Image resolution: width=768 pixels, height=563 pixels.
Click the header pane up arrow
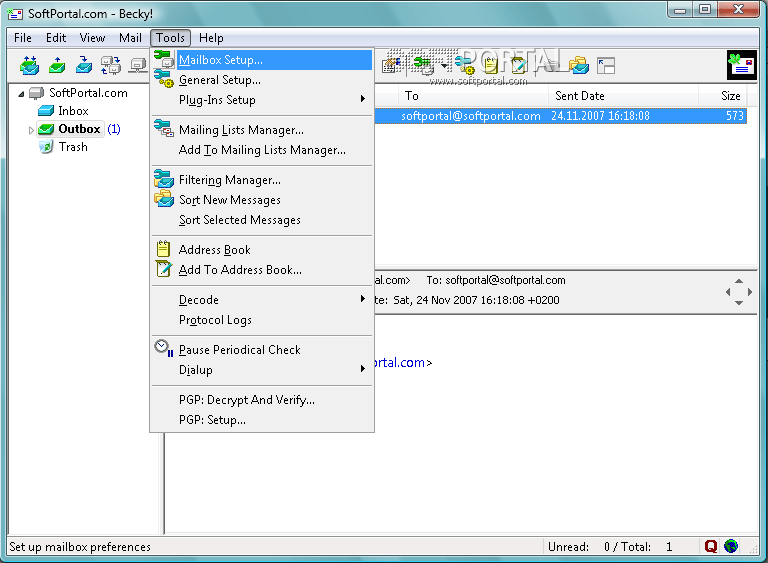[739, 281]
